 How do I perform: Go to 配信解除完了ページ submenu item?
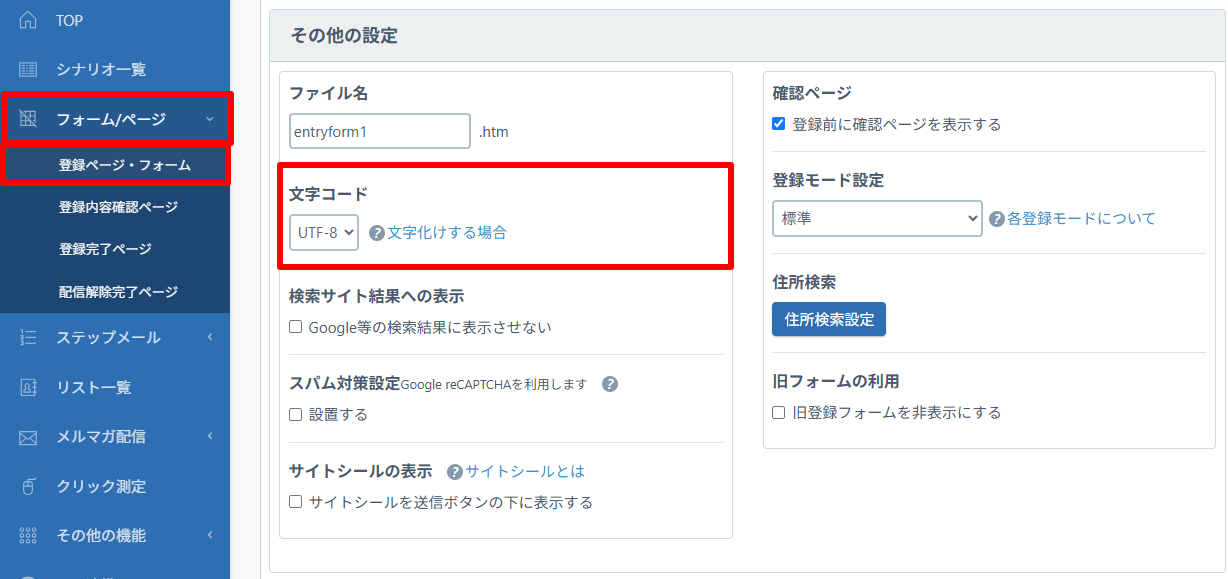click(118, 292)
